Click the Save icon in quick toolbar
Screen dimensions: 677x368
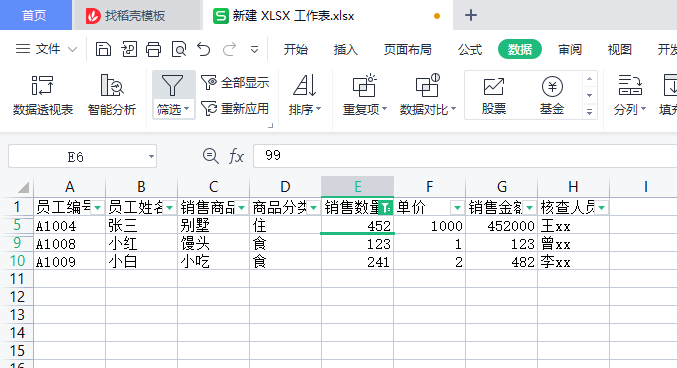point(103,49)
